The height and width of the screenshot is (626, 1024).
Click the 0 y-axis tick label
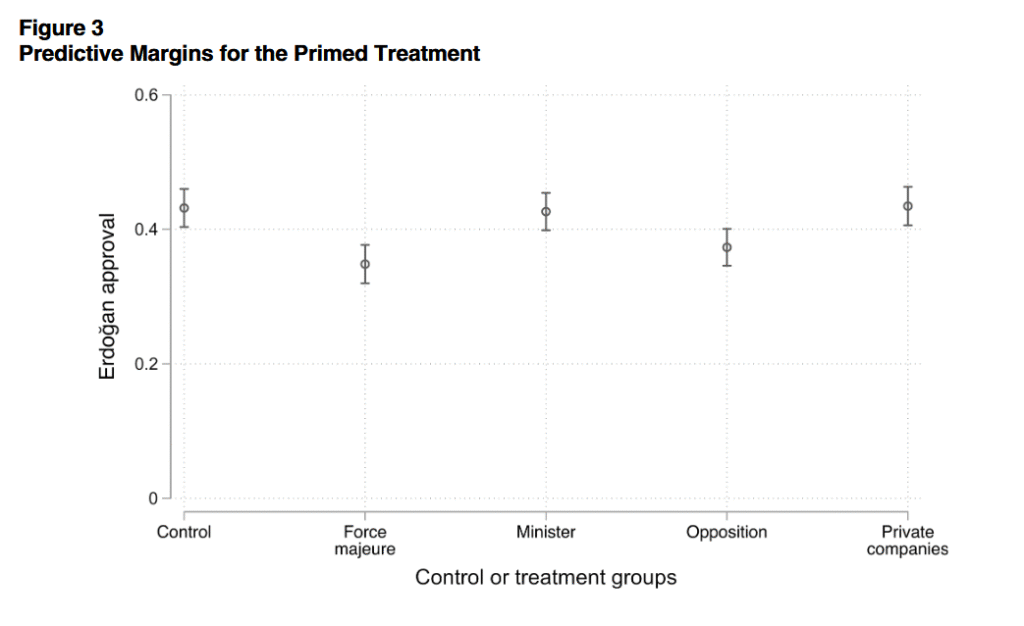click(x=153, y=498)
